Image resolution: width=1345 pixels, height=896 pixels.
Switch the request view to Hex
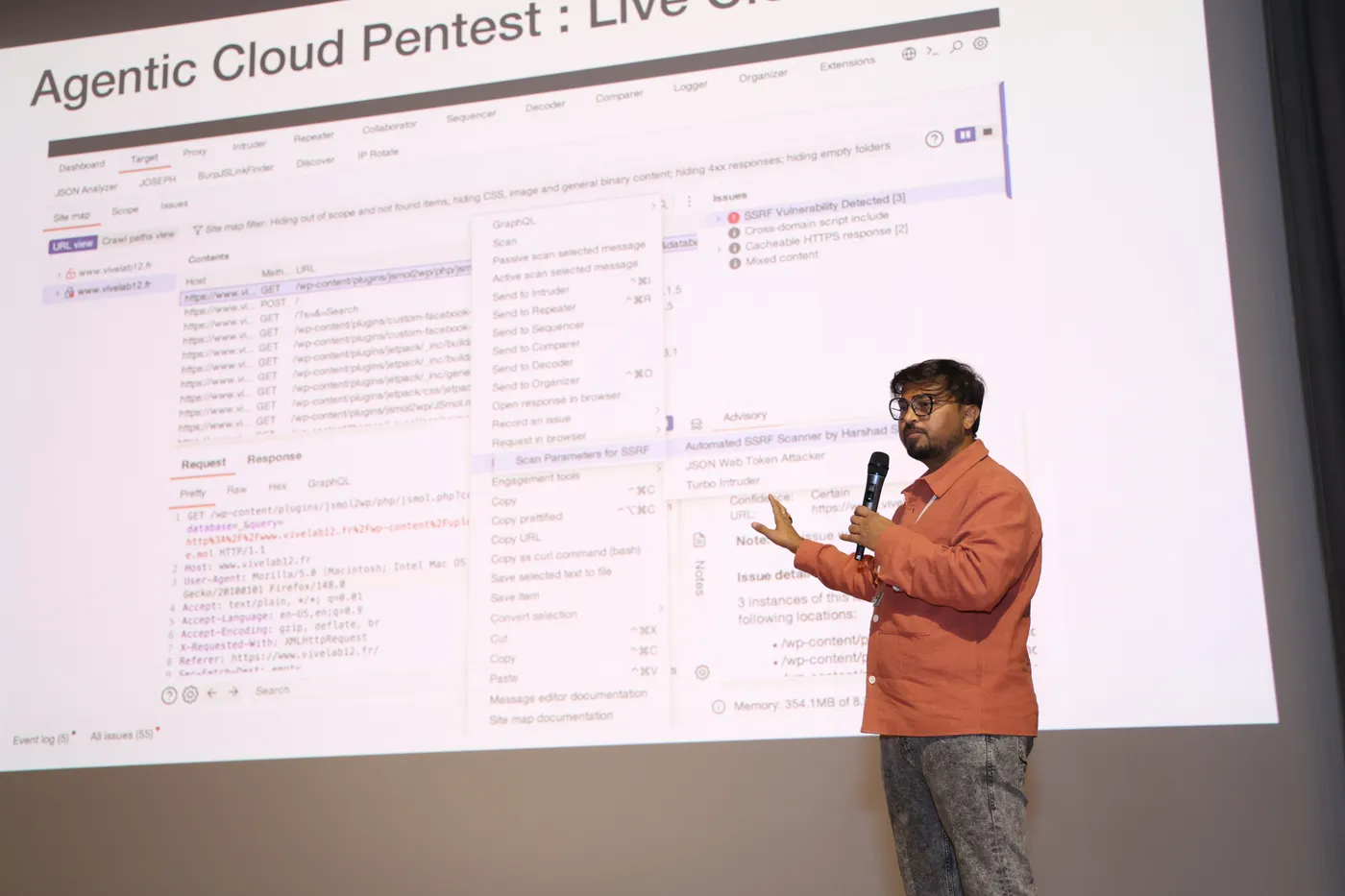277,487
